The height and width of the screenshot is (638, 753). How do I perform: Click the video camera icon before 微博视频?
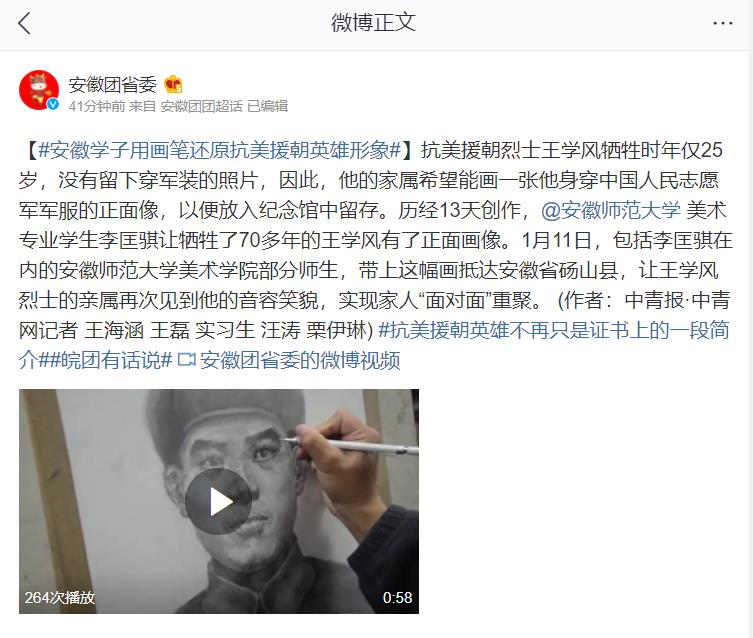pos(186,360)
